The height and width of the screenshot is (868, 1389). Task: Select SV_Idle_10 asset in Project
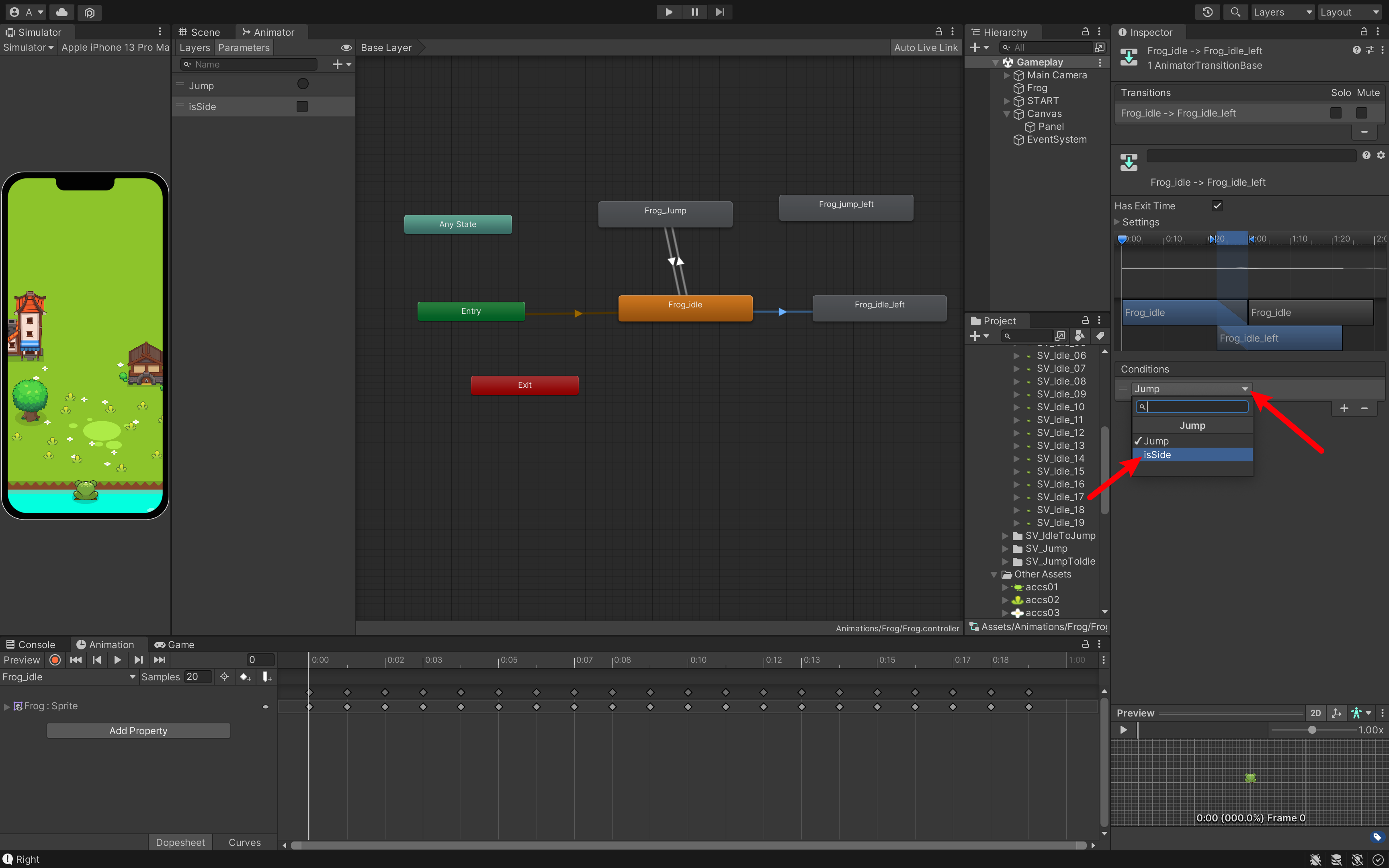coord(1060,407)
